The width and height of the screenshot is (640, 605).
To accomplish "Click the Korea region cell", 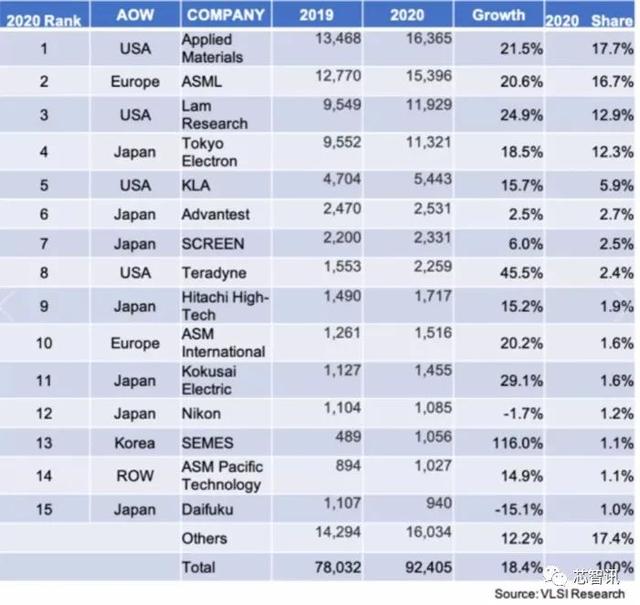I will tap(134, 444).
